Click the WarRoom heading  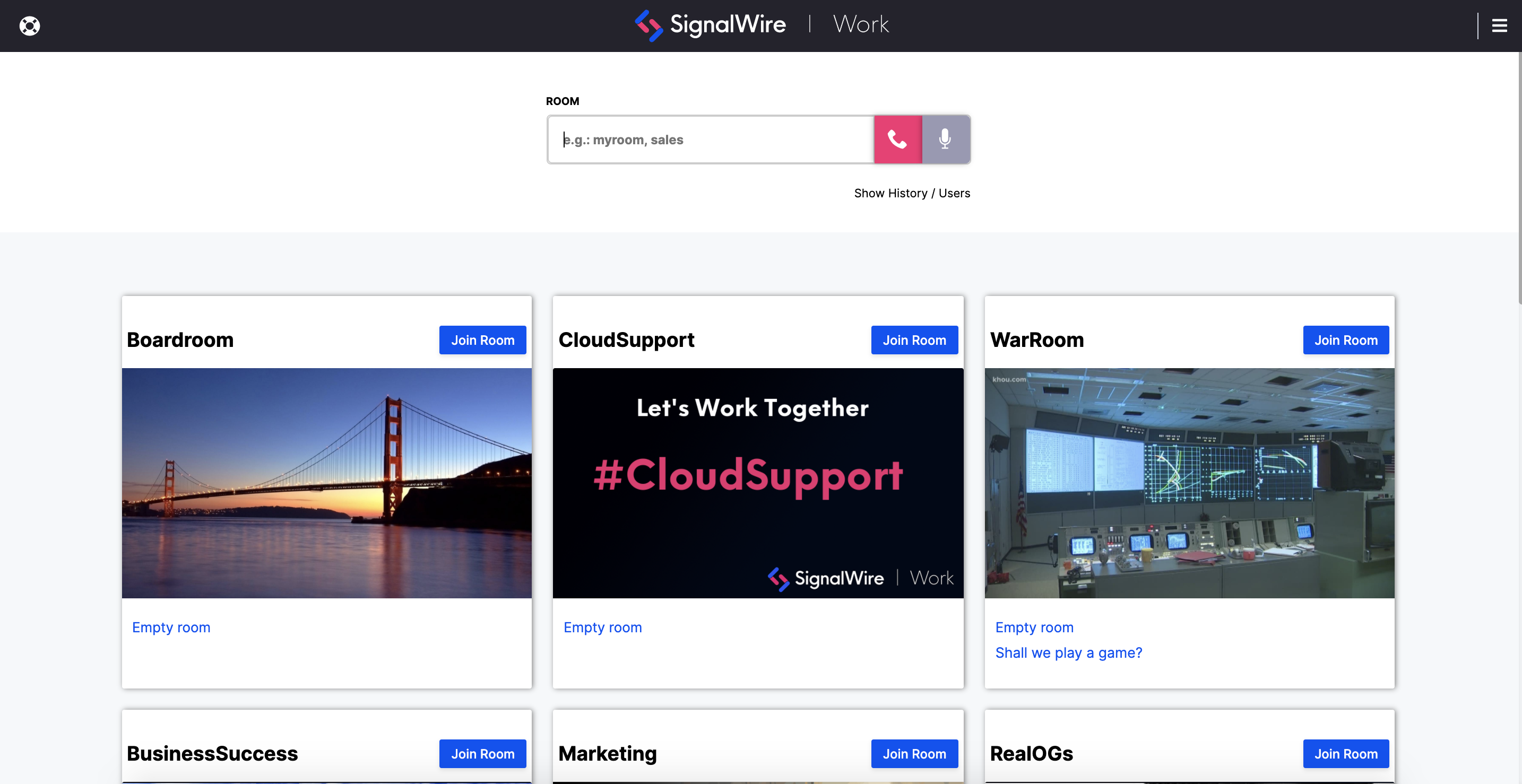pyautogui.click(x=1037, y=340)
